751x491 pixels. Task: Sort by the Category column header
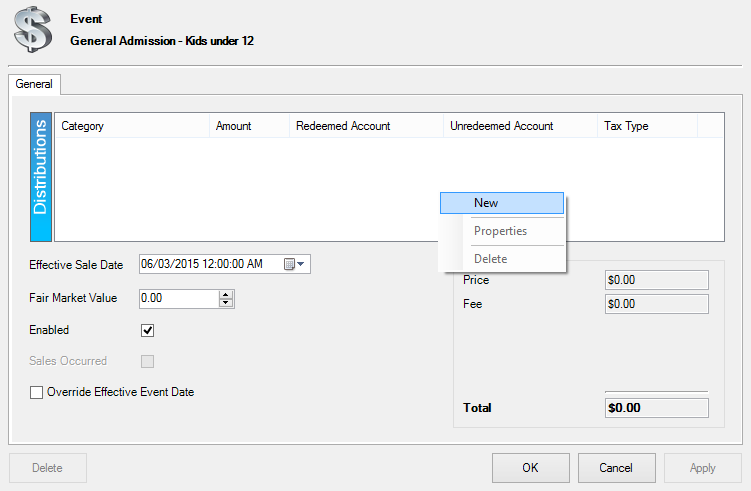(132, 126)
